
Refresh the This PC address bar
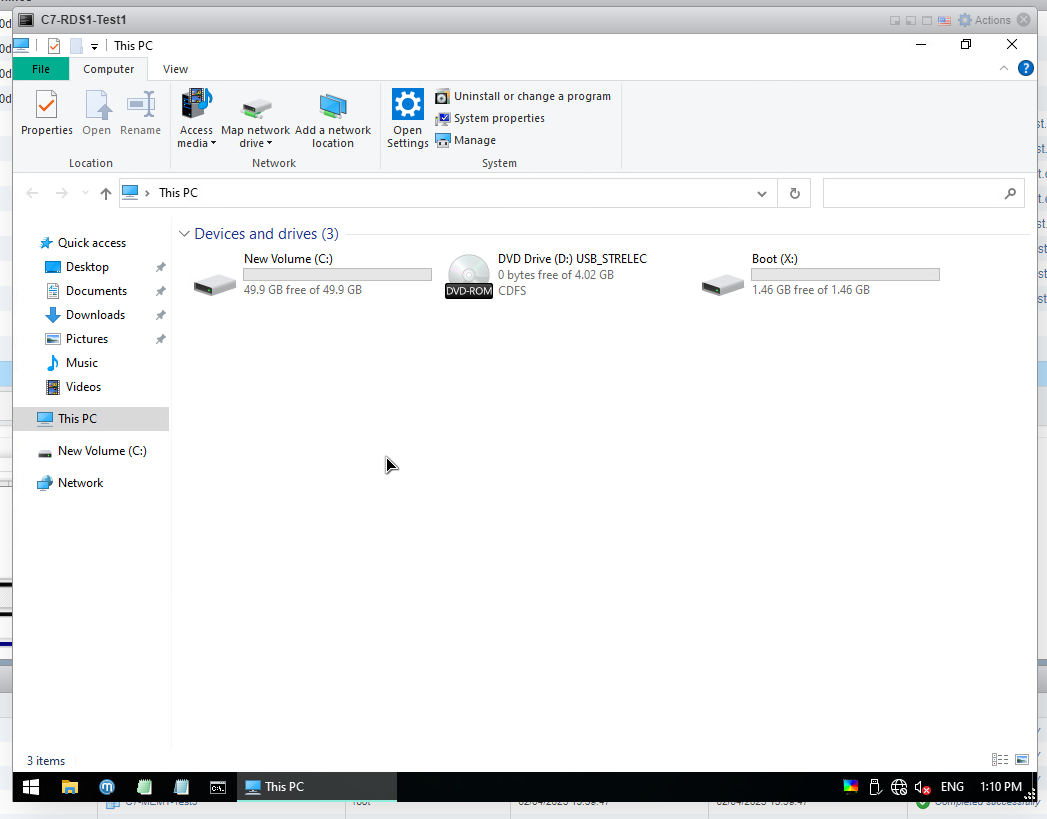tap(795, 193)
